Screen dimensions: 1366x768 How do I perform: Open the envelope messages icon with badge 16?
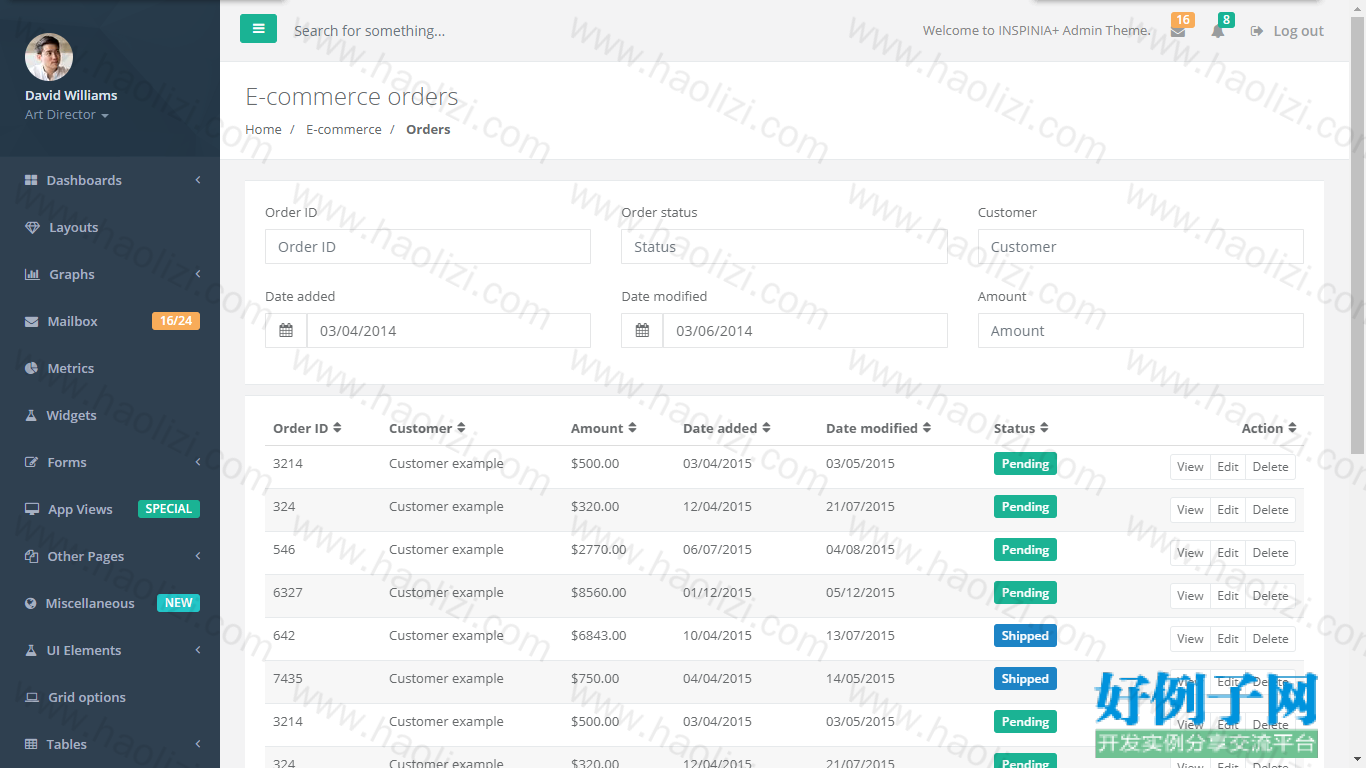coord(1178,31)
